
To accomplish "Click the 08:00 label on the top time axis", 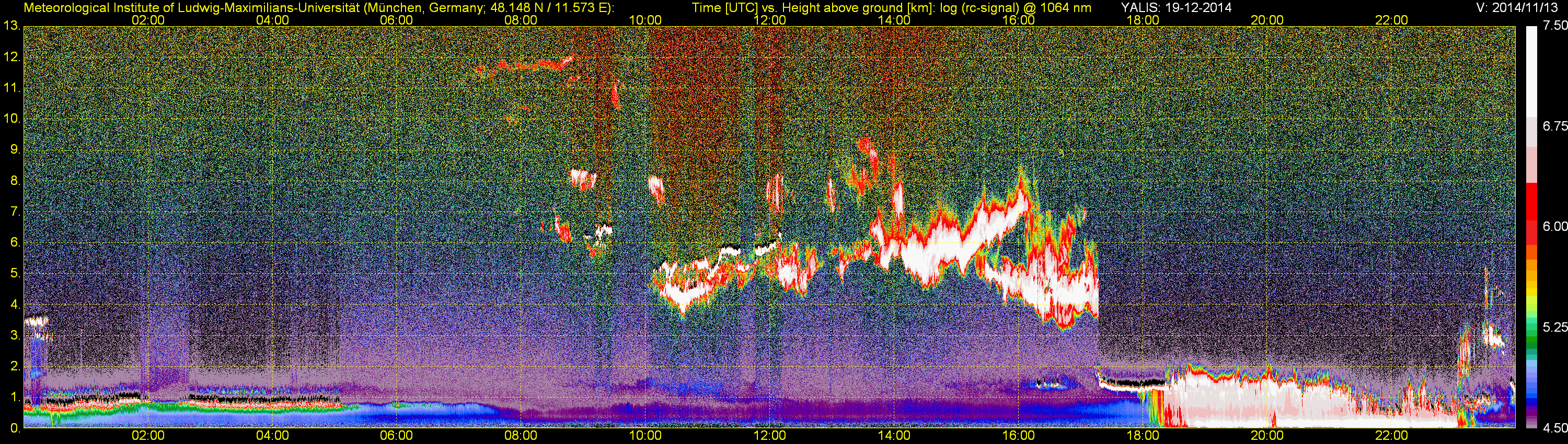I will click(521, 20).
